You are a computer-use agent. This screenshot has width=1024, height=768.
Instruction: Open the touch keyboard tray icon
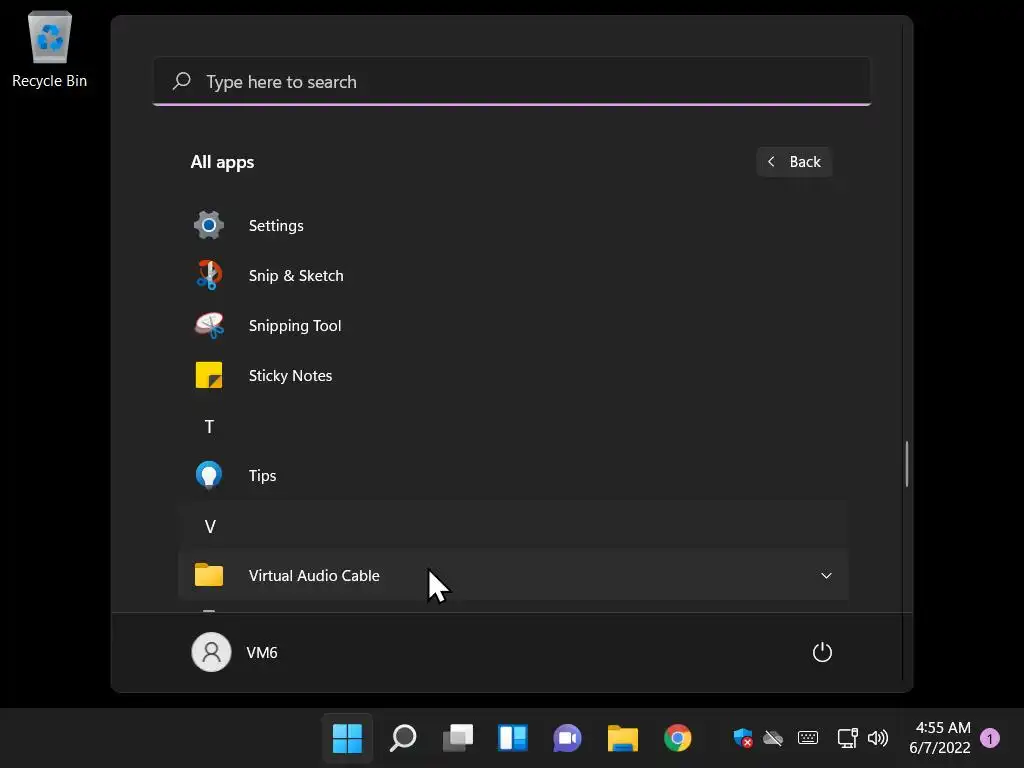[808, 738]
